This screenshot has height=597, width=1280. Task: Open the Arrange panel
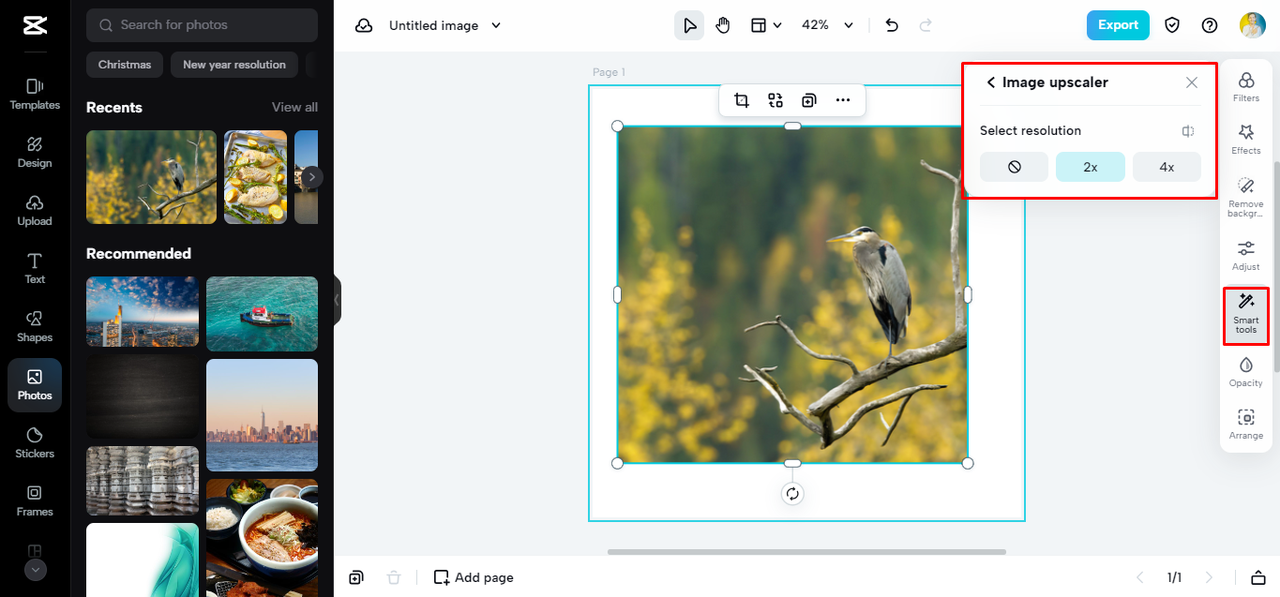(x=1246, y=424)
